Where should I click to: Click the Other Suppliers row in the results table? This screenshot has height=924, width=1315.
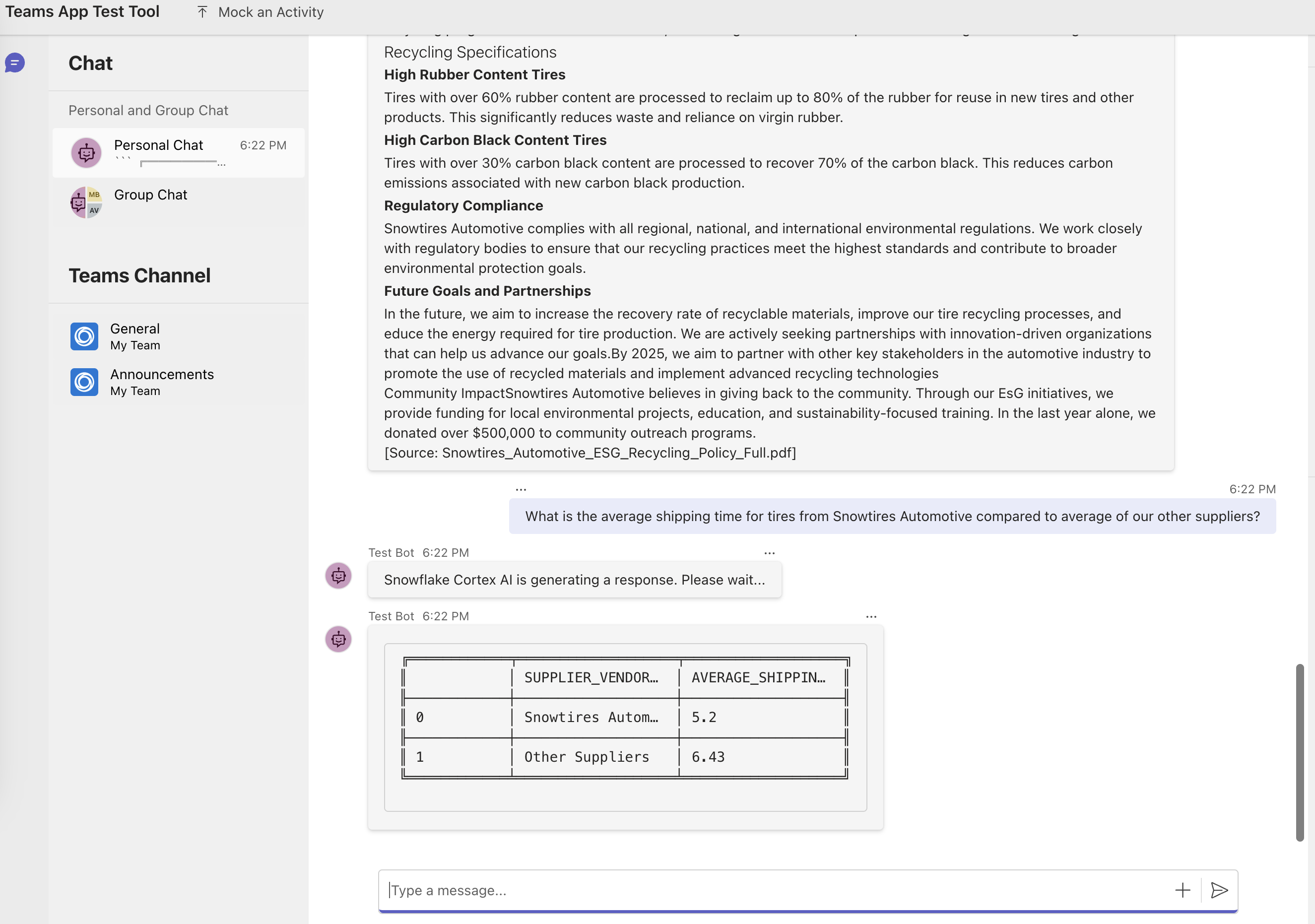tap(587, 757)
